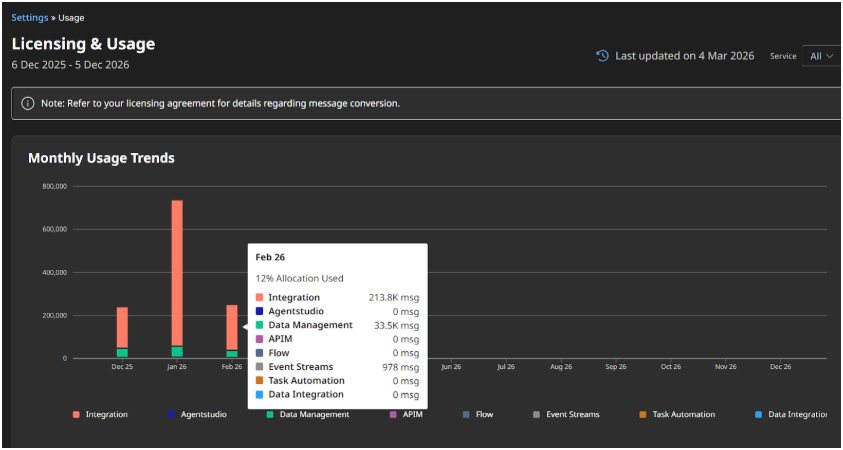
Task: Click the Feb 26 tooltip heading
Action: coord(270,258)
